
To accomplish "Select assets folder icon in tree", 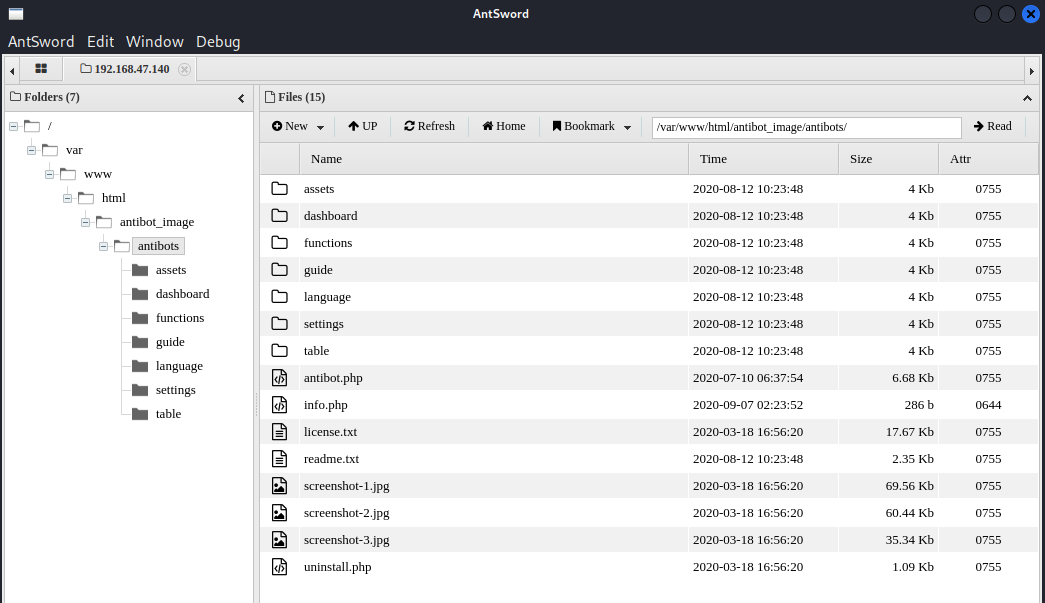I will tap(140, 270).
